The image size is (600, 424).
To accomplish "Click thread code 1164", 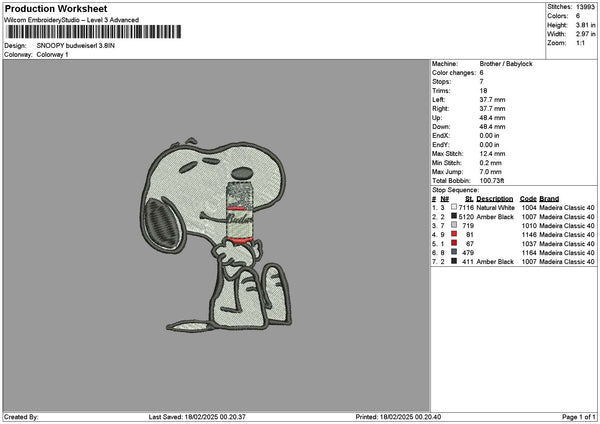I will point(529,253).
